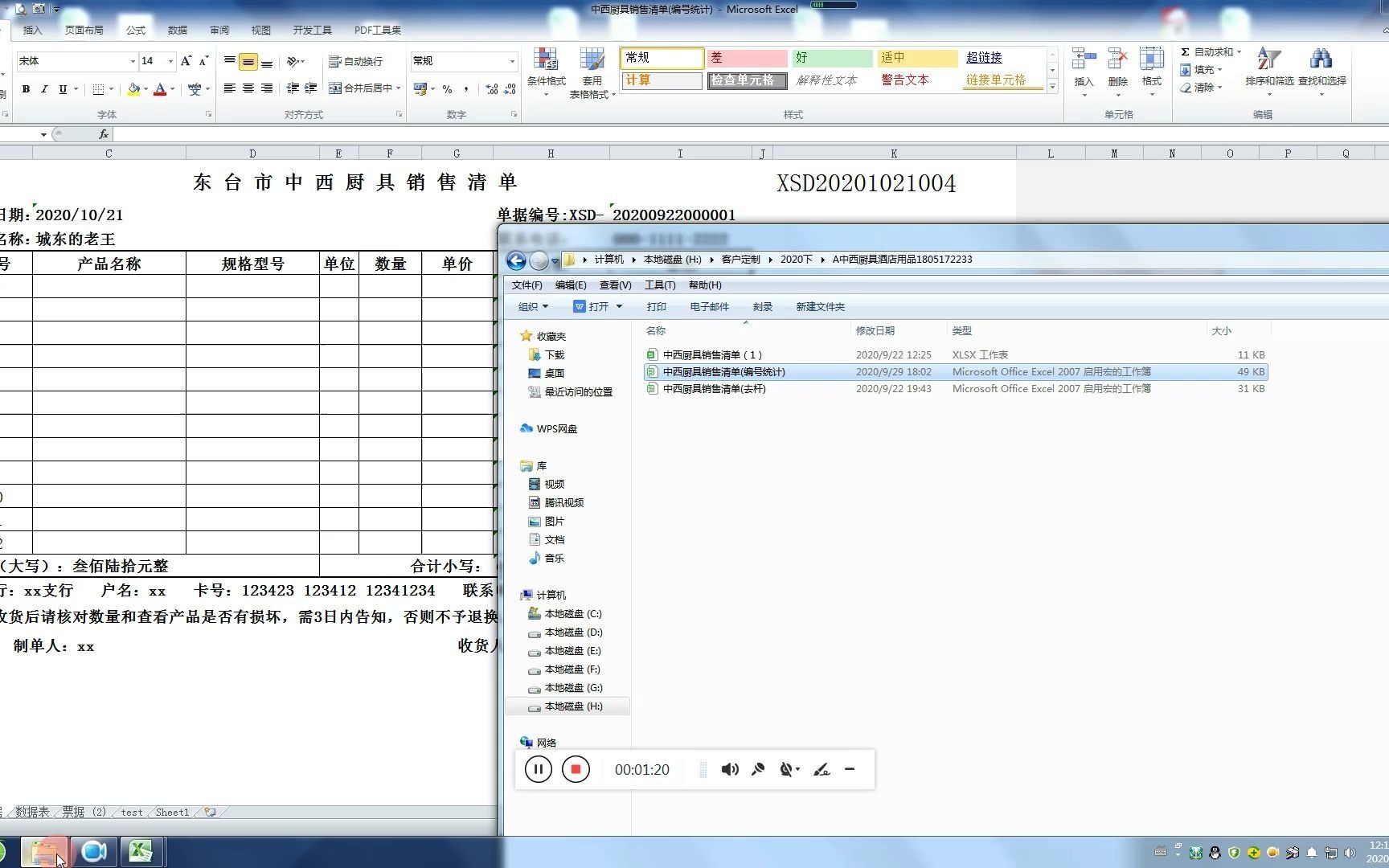
Task: Apply red font color button
Action: 160,89
